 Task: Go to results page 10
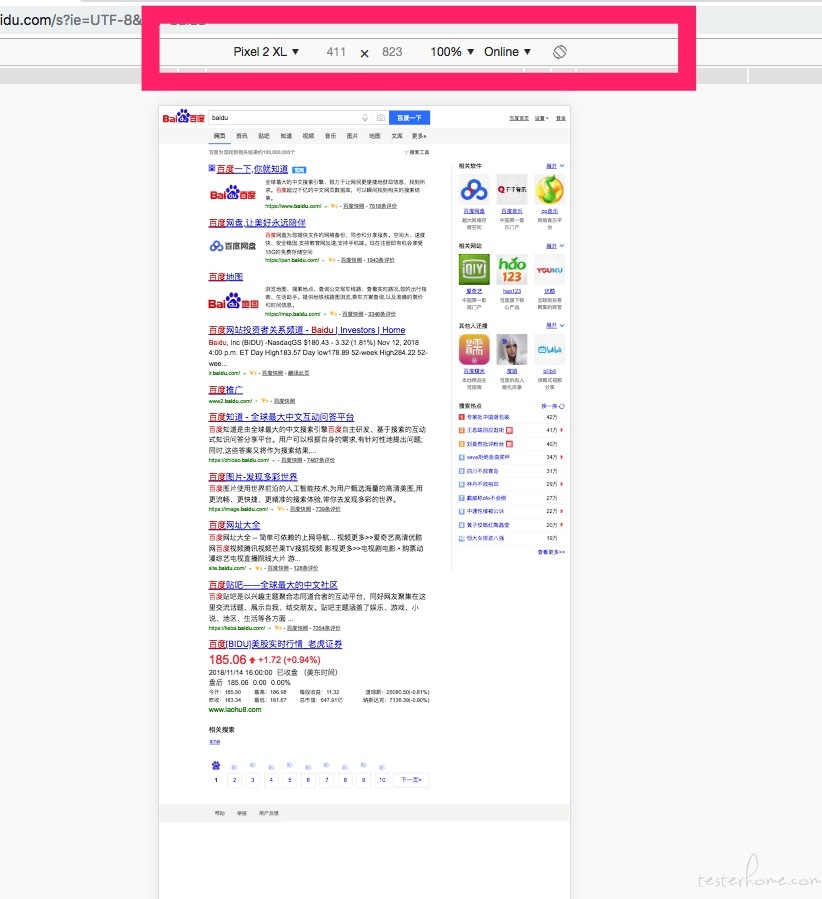click(x=382, y=780)
